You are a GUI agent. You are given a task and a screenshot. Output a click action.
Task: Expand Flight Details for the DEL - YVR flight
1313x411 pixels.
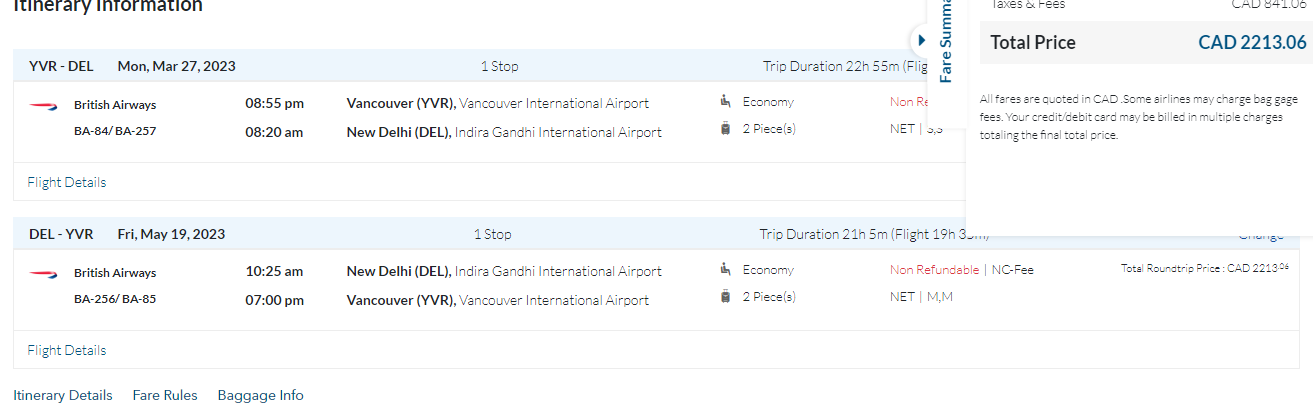pyautogui.click(x=67, y=350)
